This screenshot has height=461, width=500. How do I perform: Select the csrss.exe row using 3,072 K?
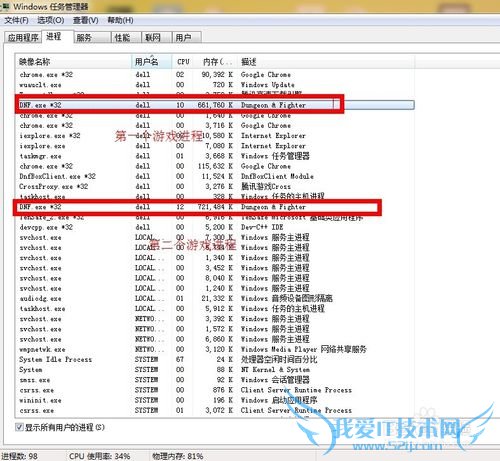pos(215,410)
